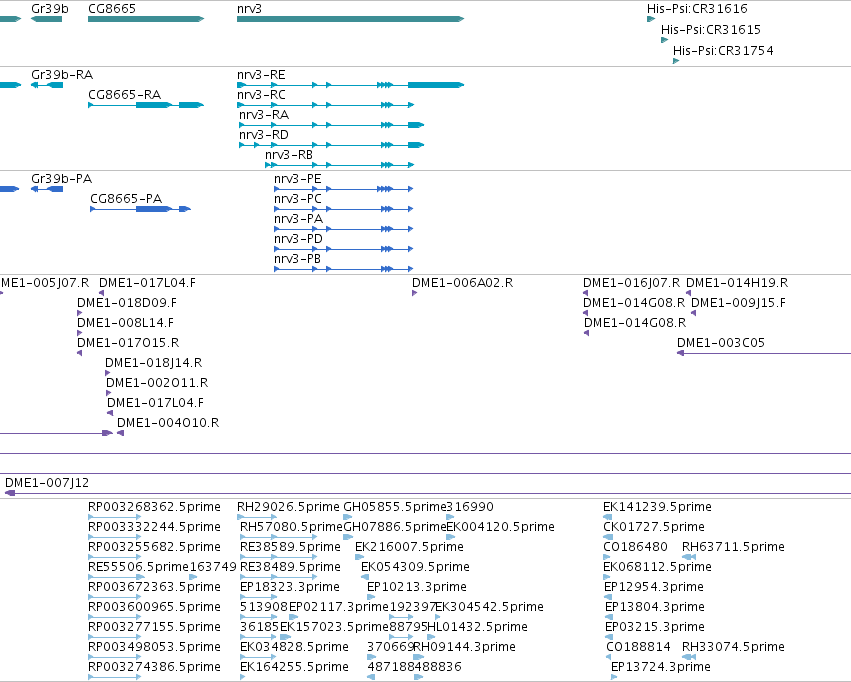Open the nrv3-PE coding feature
This screenshot has height=682, width=851.
tap(297, 179)
